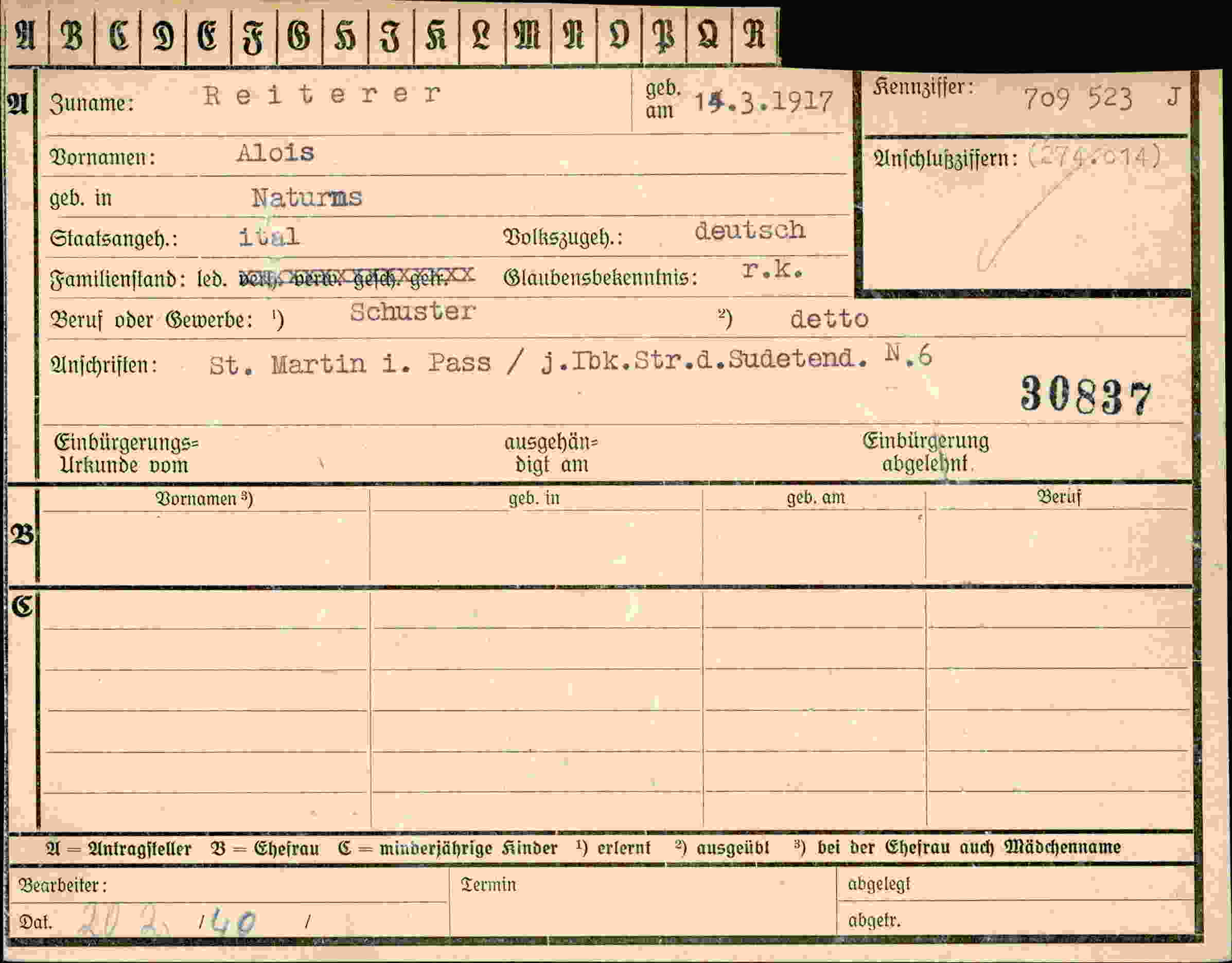Pick alphabet index tab P
1232x963 pixels.
[x=664, y=37]
